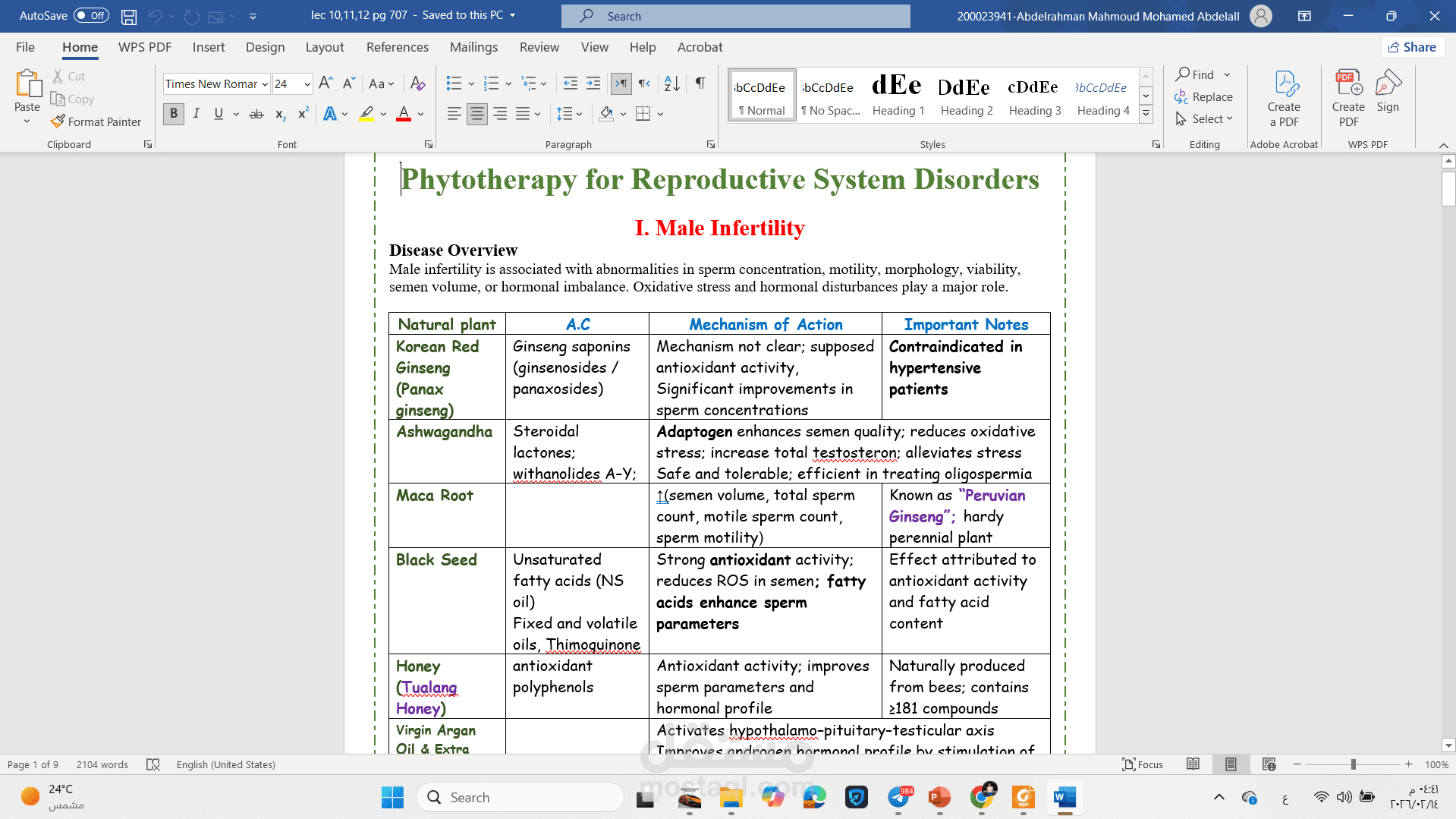Open spelling proofing status icon
This screenshot has width=1456, height=819.
[153, 764]
